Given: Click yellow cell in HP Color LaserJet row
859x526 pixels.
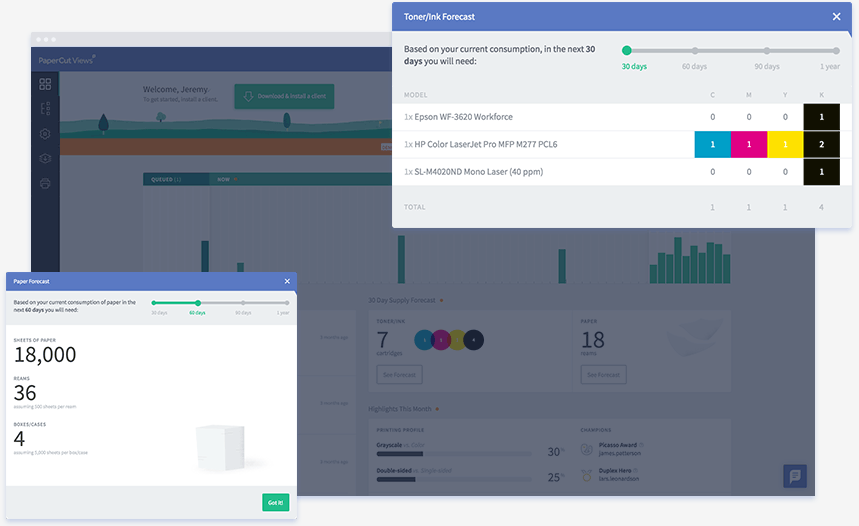Looking at the screenshot, I should [785, 144].
